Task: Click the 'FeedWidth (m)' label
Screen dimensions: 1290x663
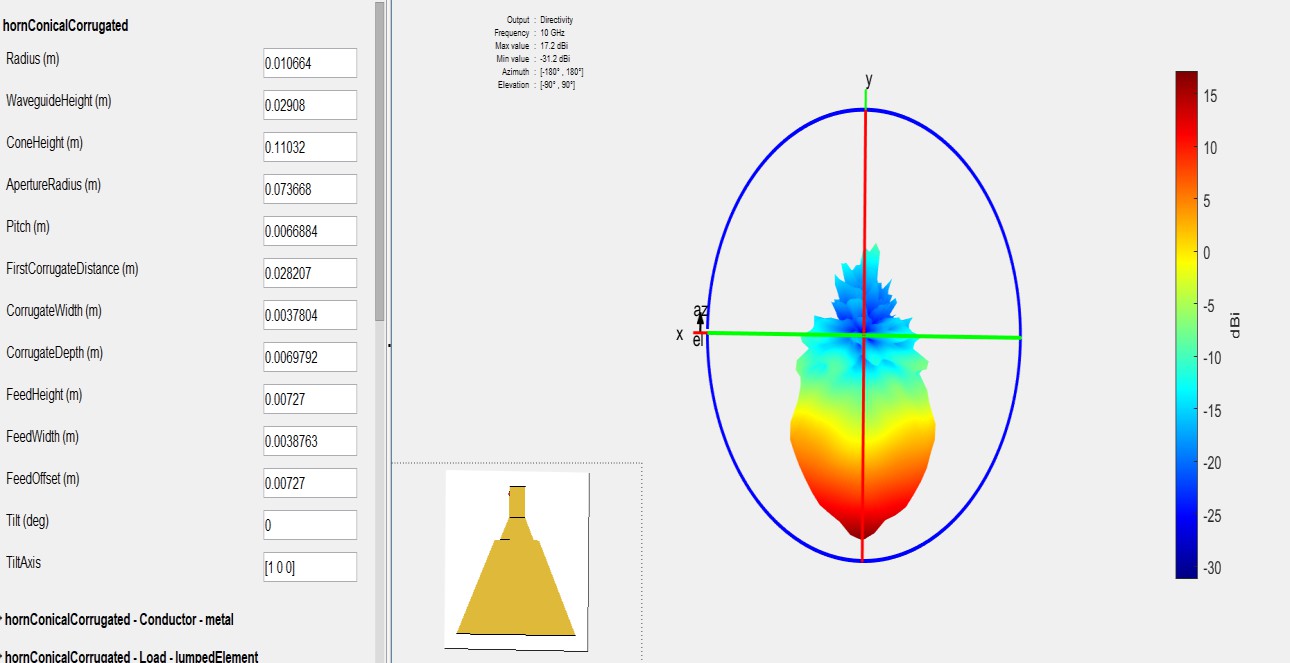Action: [x=42, y=437]
